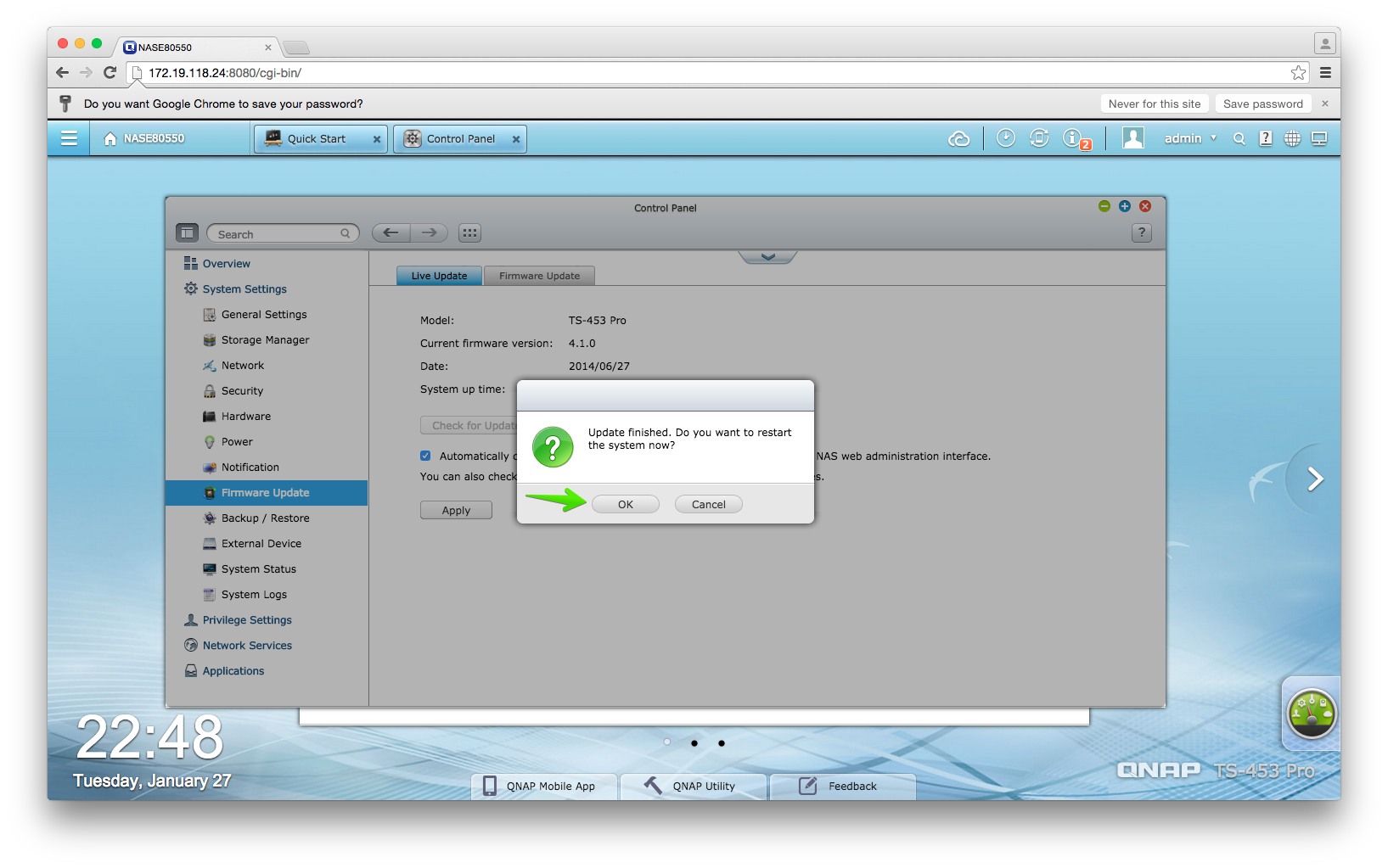Toggle the Automatically check checkbox
The height and width of the screenshot is (868, 1388).
pyautogui.click(x=425, y=456)
